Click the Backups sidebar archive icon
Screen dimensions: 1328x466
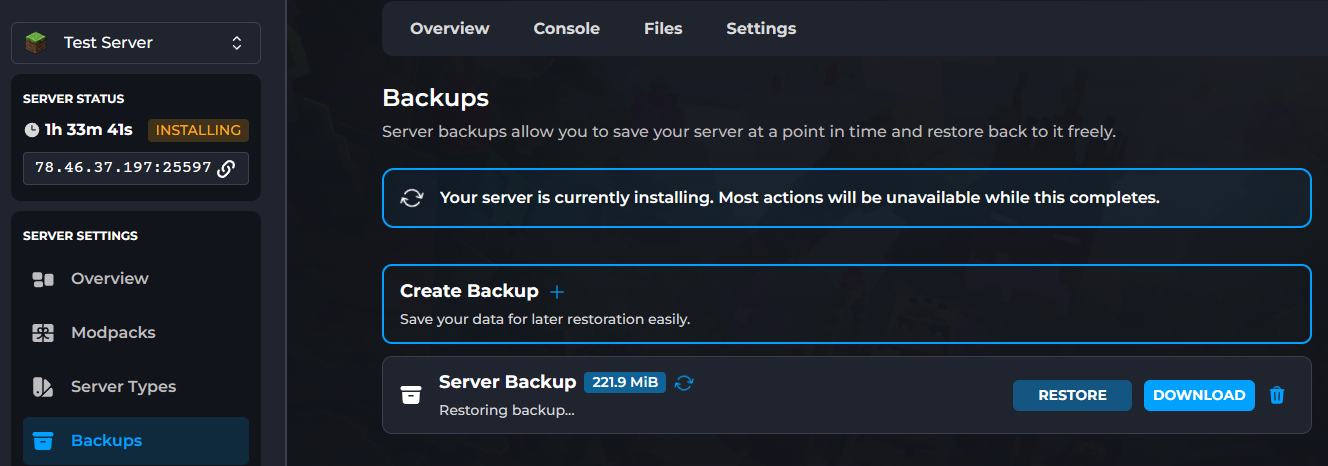point(43,441)
